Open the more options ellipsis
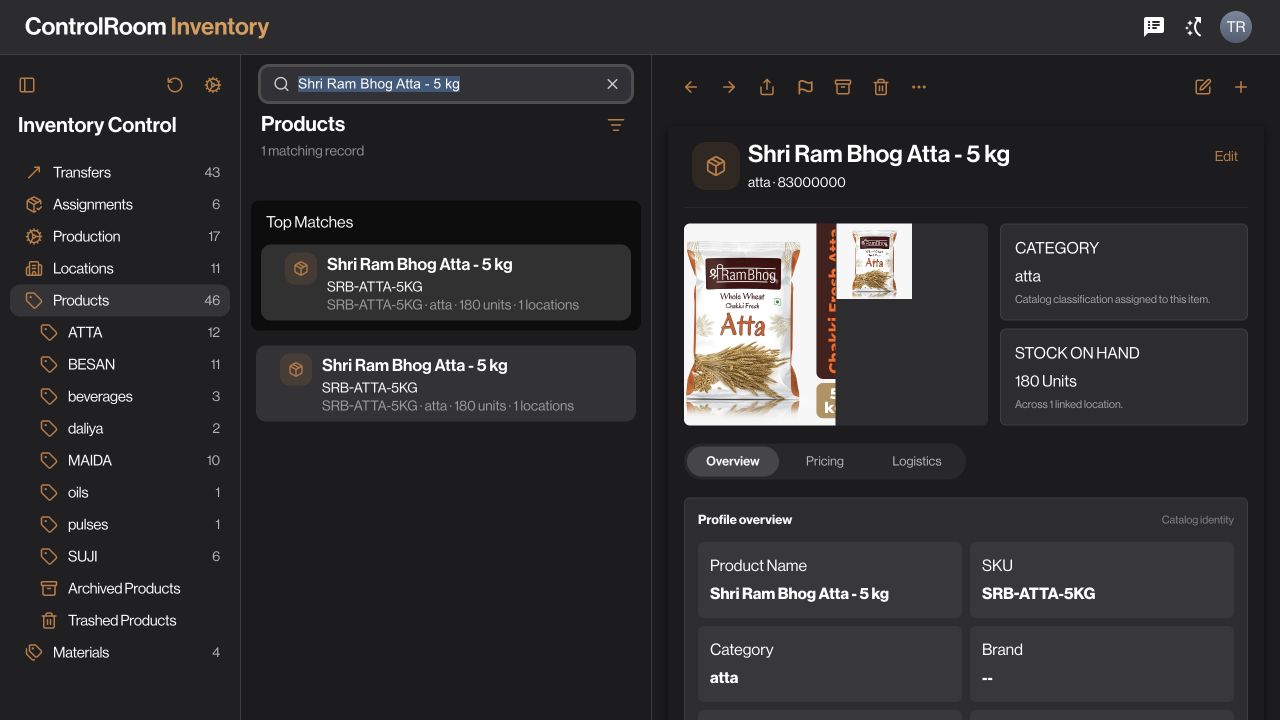This screenshot has height=720, width=1280. [x=919, y=87]
